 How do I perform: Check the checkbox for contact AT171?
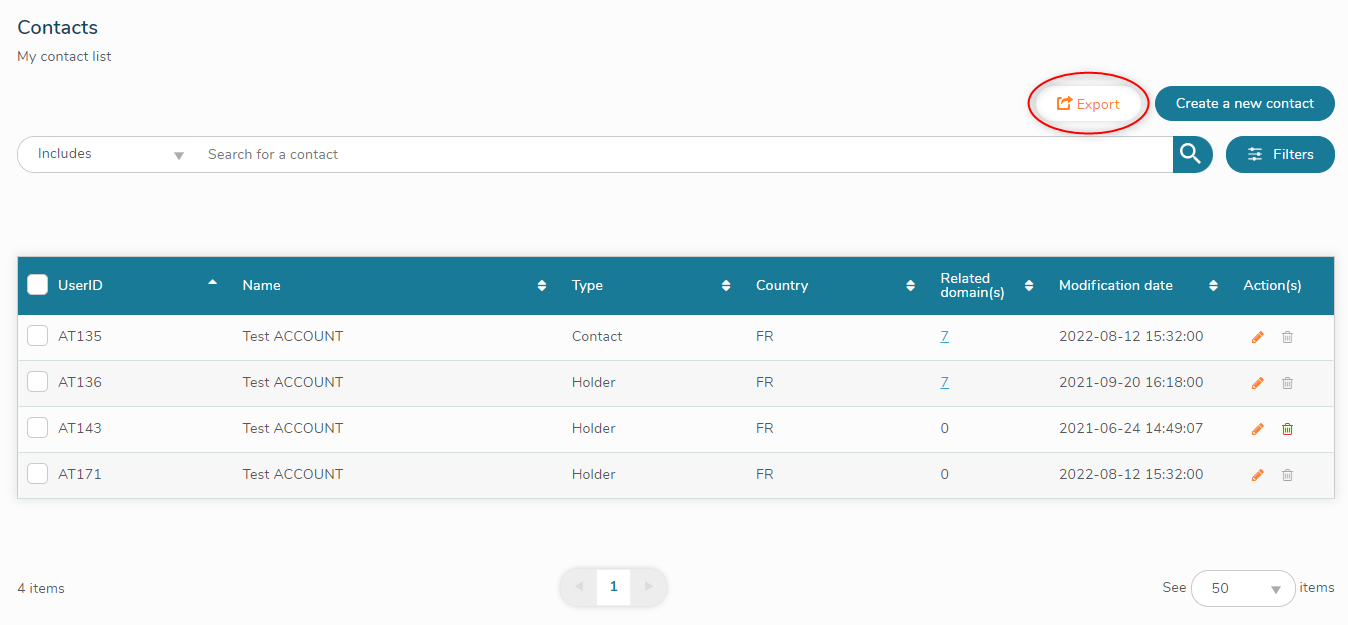[37, 474]
